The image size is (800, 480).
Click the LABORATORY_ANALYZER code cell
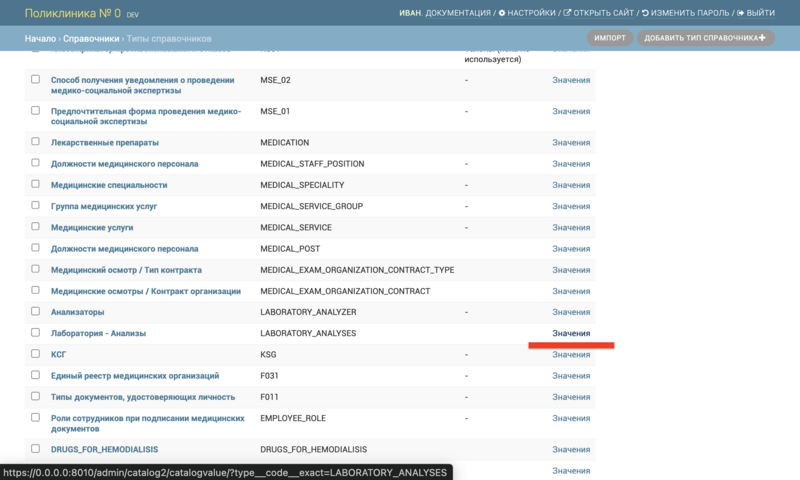(308, 312)
